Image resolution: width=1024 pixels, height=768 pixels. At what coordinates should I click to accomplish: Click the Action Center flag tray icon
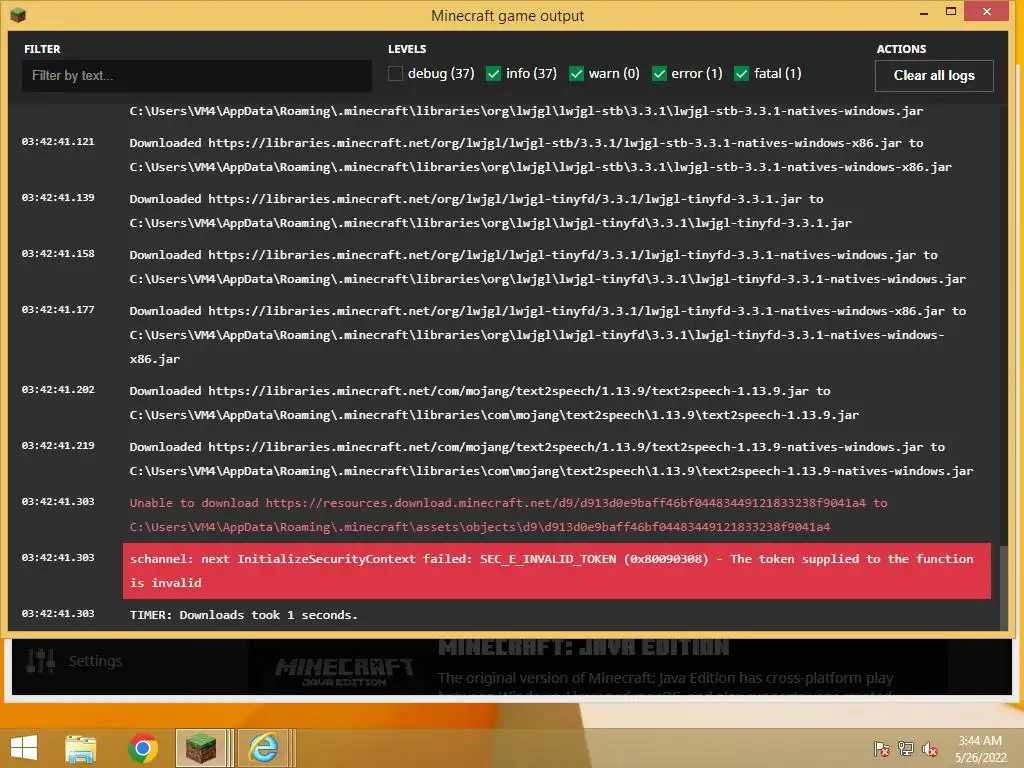[x=882, y=748]
